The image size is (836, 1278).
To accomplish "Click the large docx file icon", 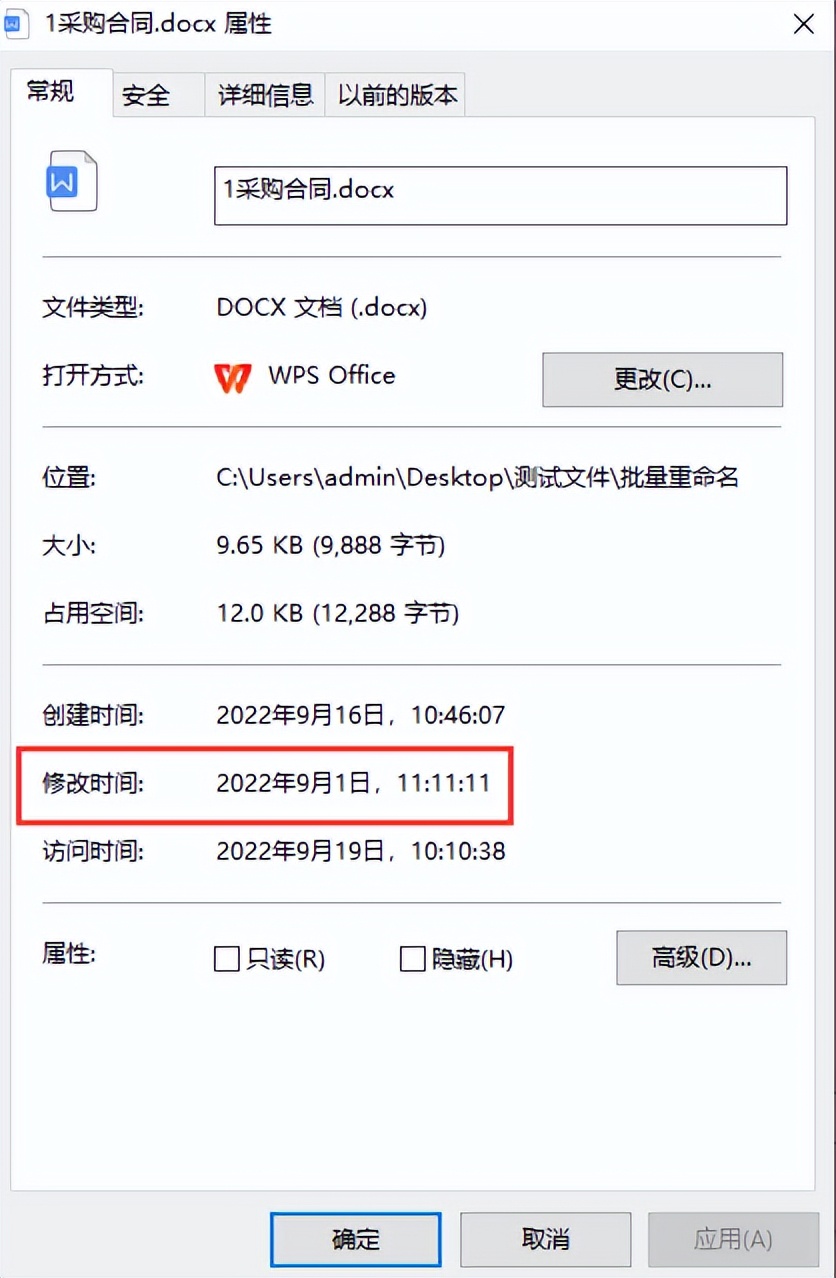I will [x=73, y=181].
